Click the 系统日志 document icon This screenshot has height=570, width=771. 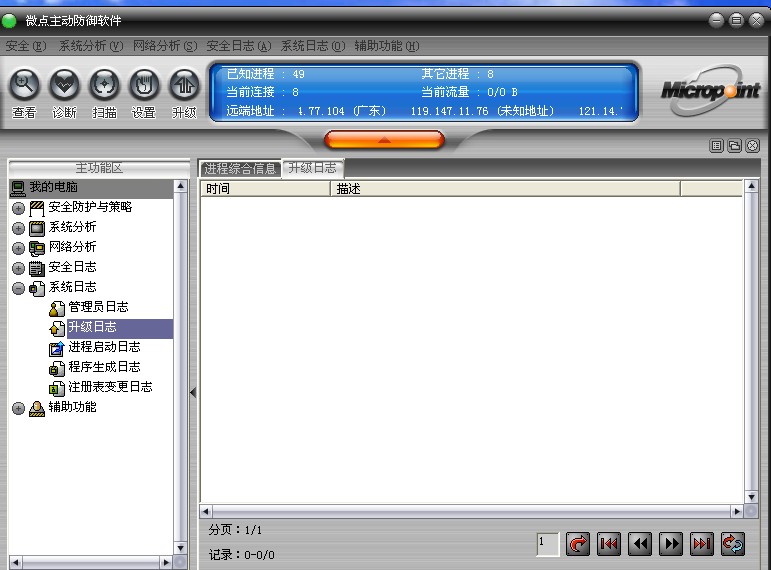click(x=37, y=288)
